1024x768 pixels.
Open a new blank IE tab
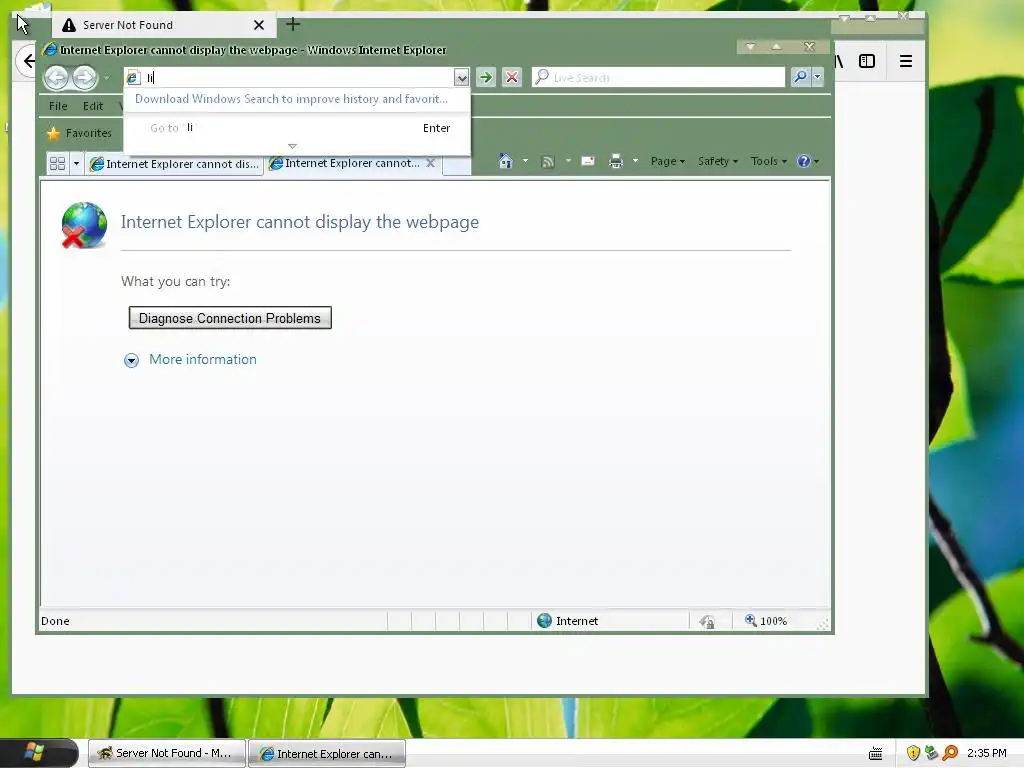click(x=457, y=165)
